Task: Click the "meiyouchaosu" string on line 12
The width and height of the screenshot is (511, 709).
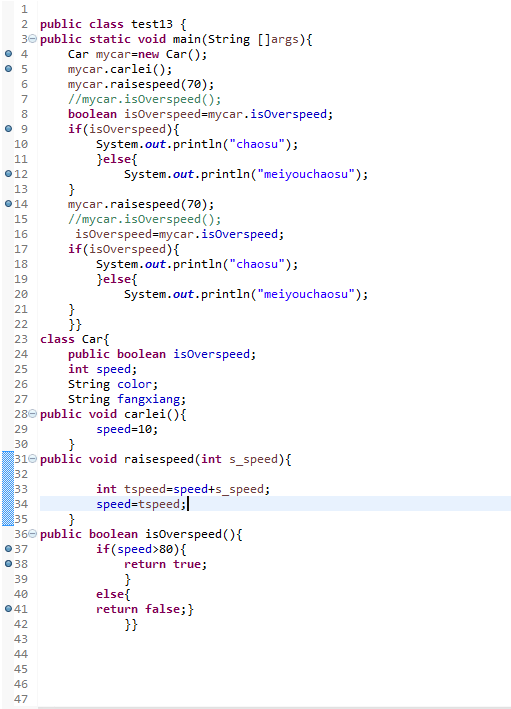Action: [306, 174]
